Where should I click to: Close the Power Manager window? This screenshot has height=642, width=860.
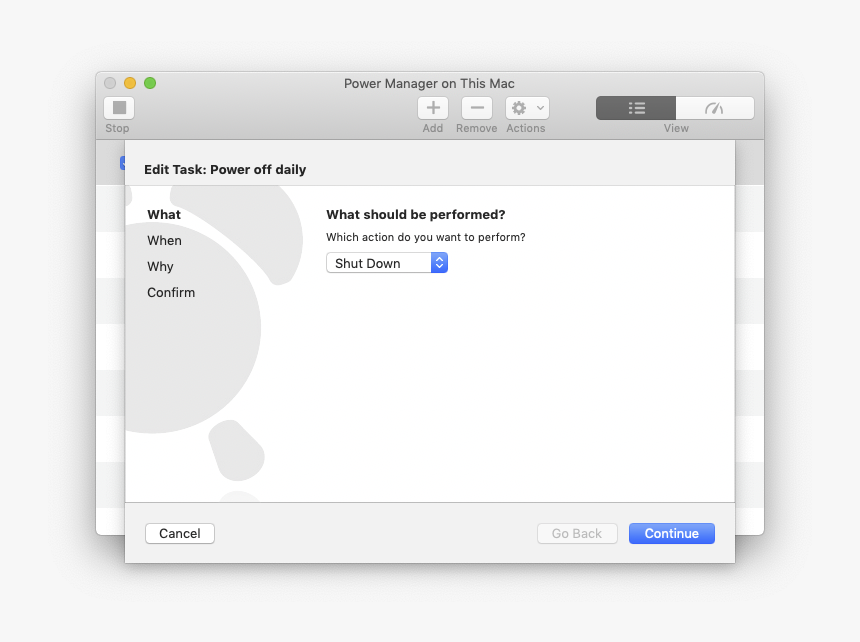click(x=110, y=83)
